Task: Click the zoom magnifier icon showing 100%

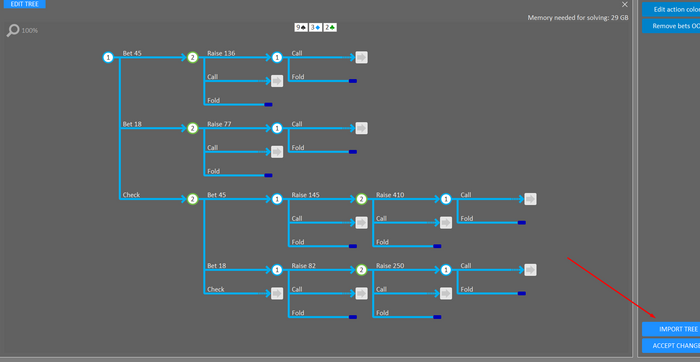Action: [x=13, y=31]
